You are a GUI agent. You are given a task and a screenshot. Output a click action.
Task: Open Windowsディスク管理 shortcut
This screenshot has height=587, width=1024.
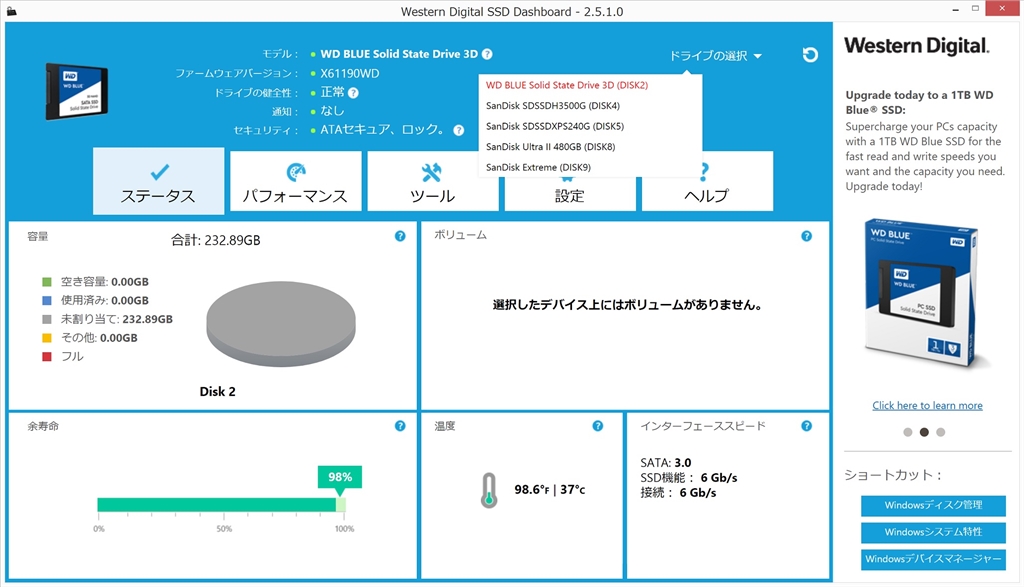coord(933,505)
